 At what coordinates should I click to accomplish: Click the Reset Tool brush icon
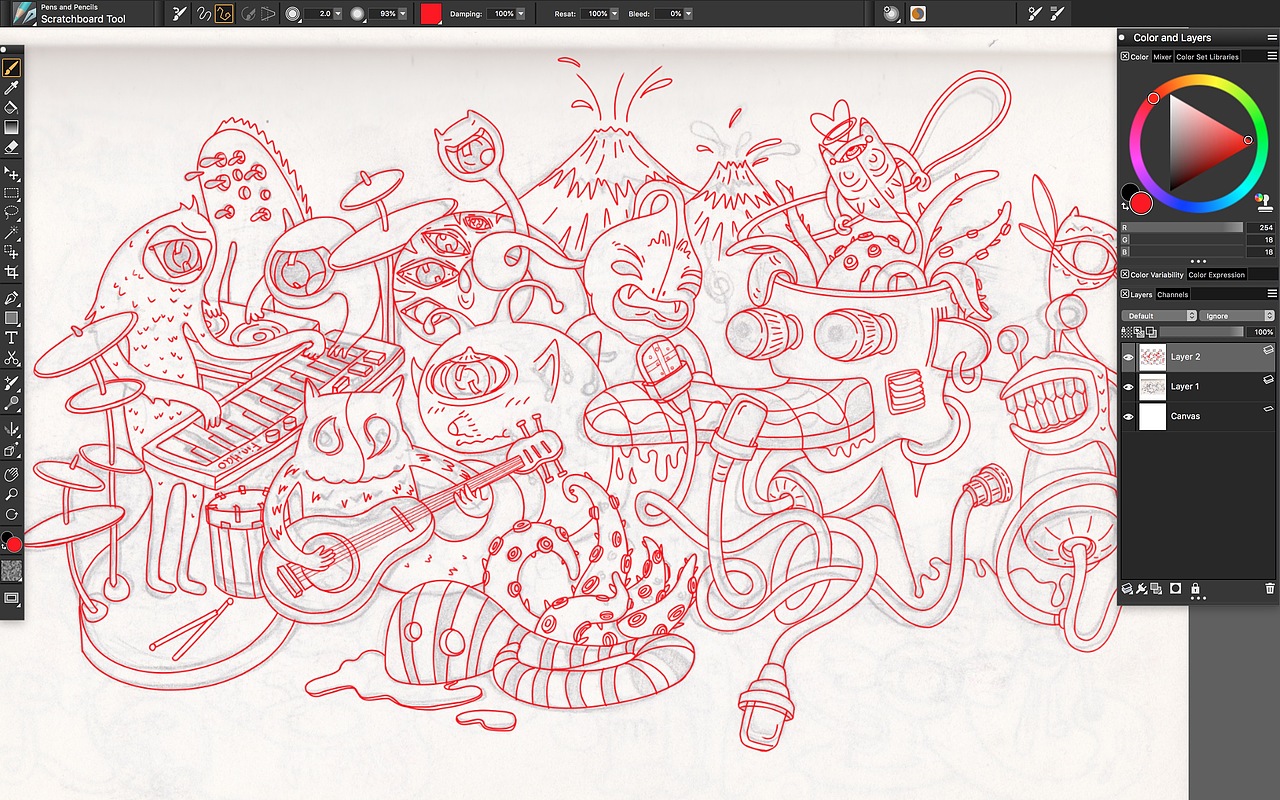[179, 14]
